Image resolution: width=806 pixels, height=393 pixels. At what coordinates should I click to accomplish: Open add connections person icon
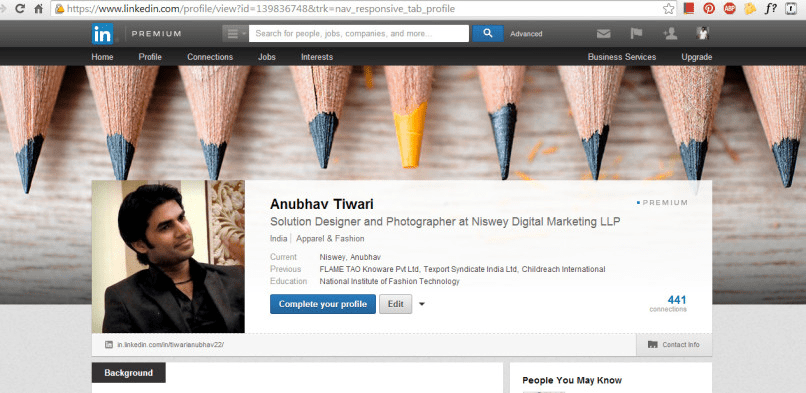670,34
